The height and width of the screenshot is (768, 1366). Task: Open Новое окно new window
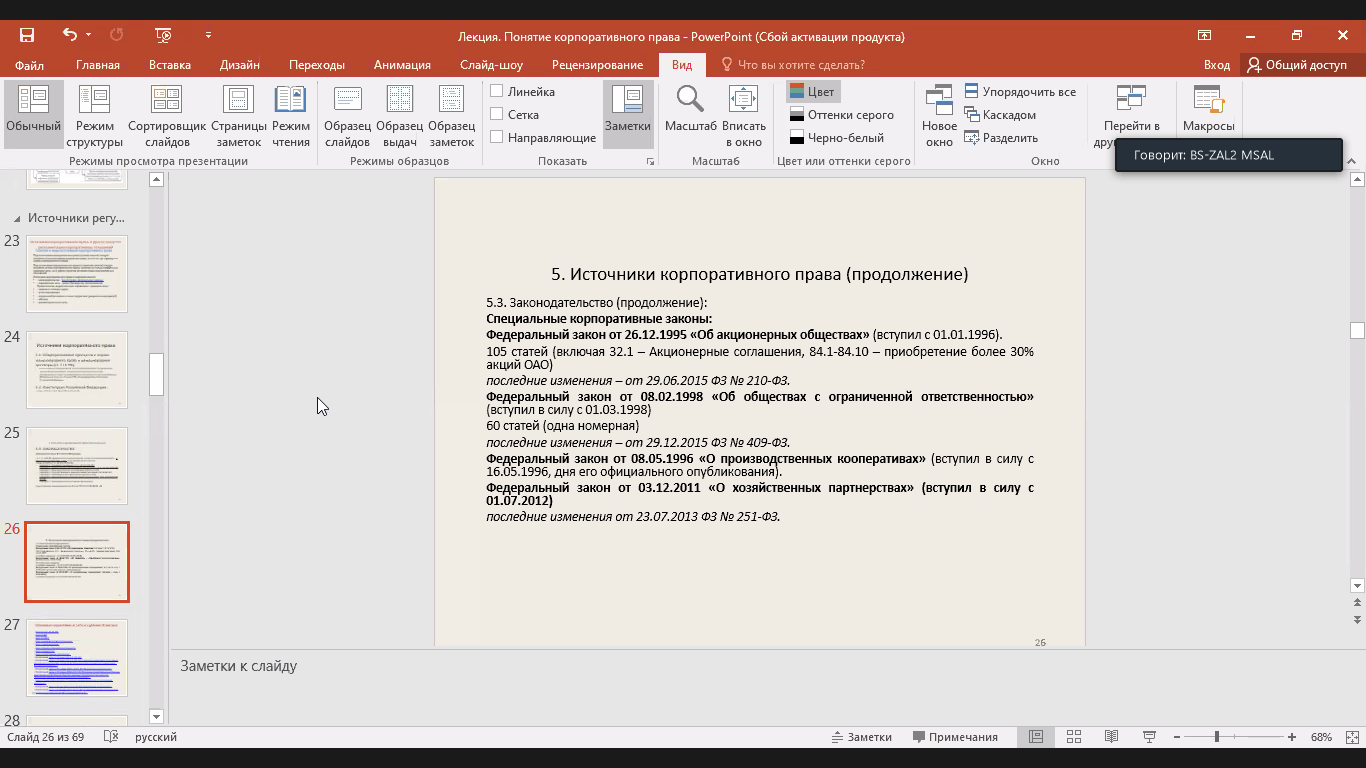point(940,114)
